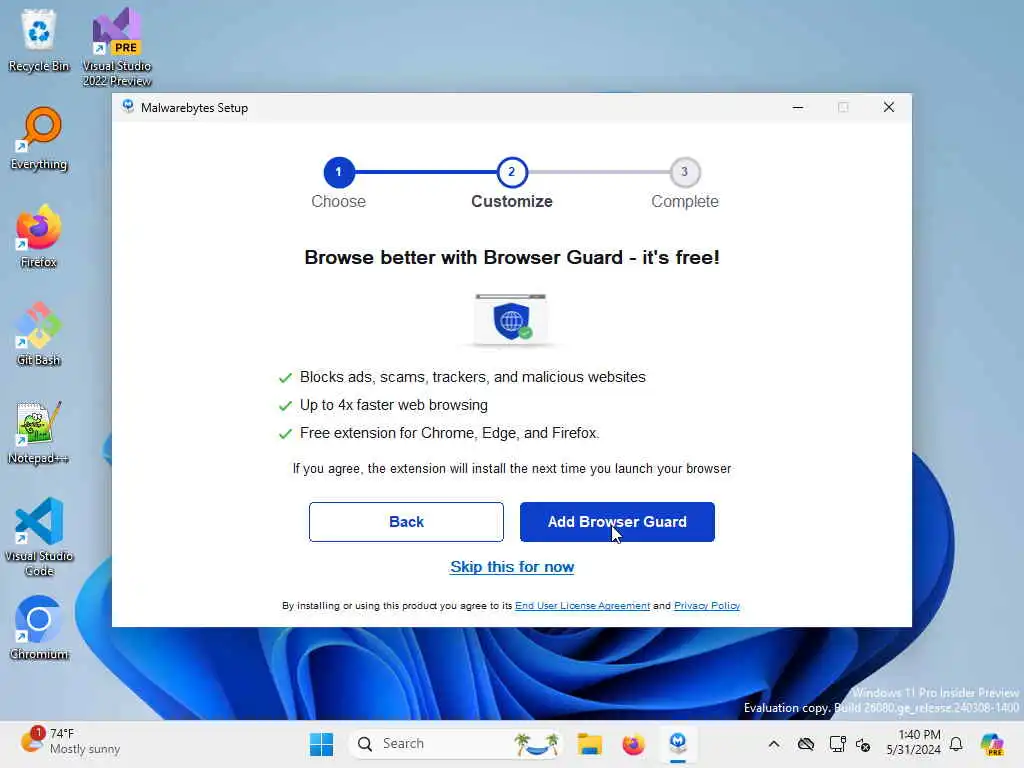Click the taskbar Search box
Image resolution: width=1024 pixels, height=768 pixels.
click(x=456, y=744)
